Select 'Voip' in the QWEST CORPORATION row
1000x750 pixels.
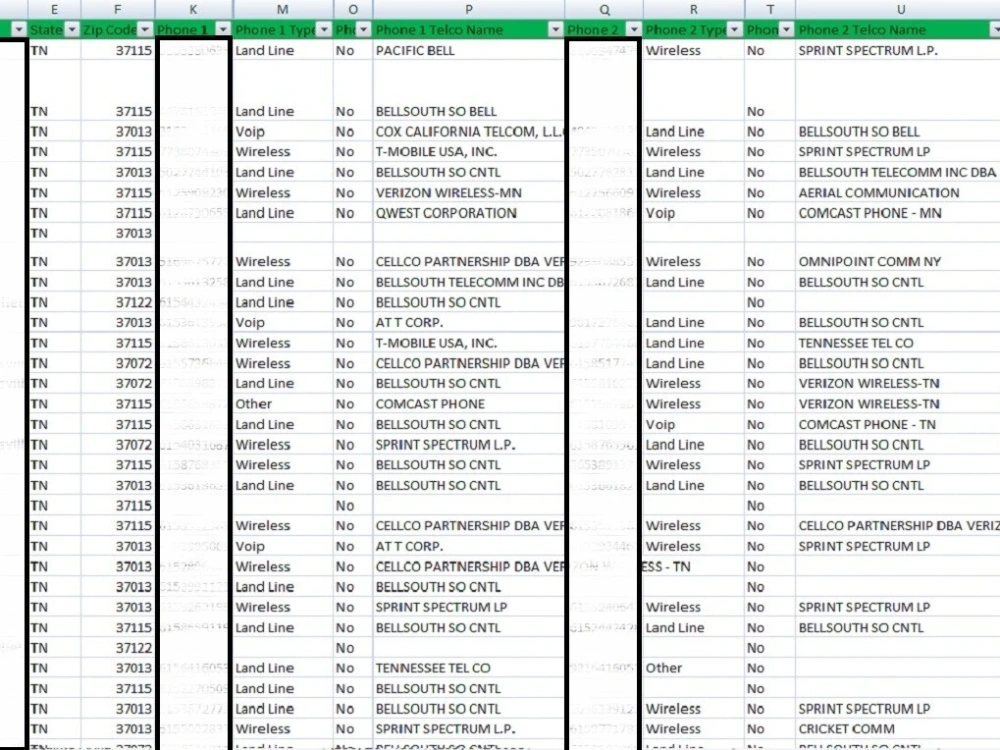(694, 213)
